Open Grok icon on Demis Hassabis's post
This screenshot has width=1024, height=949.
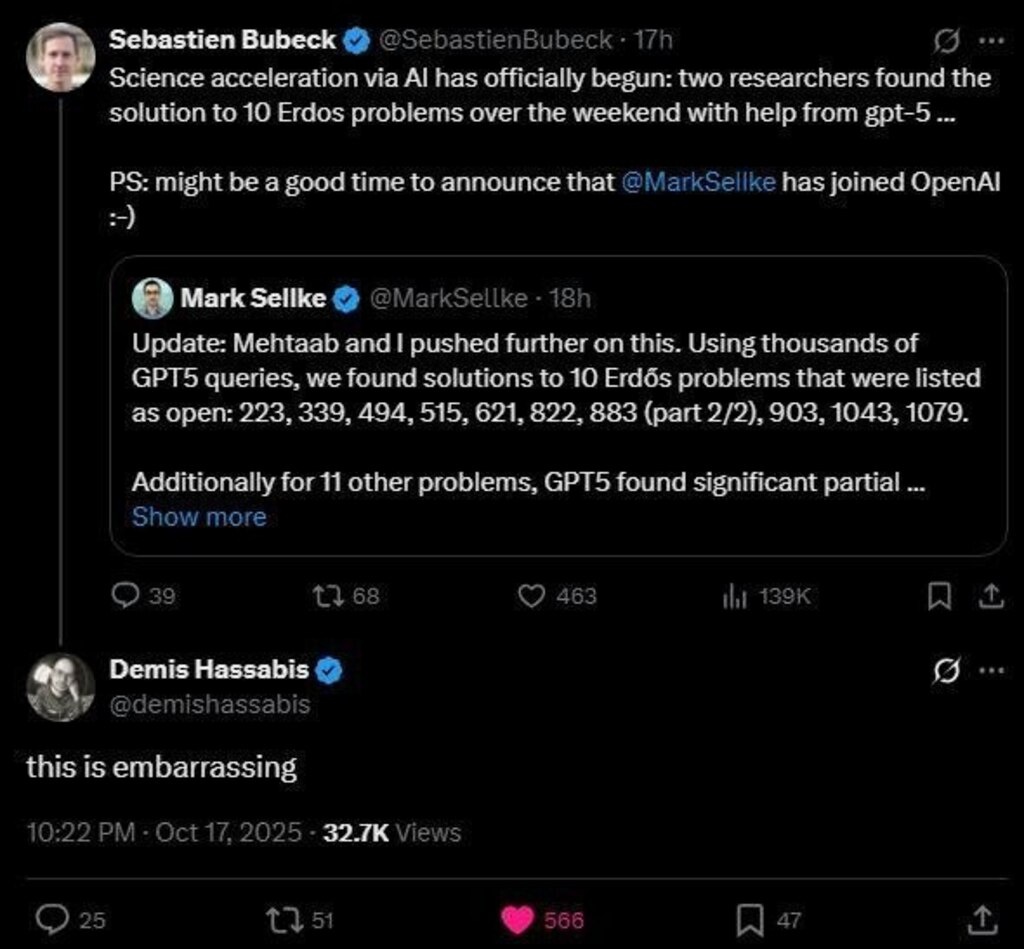(944, 673)
